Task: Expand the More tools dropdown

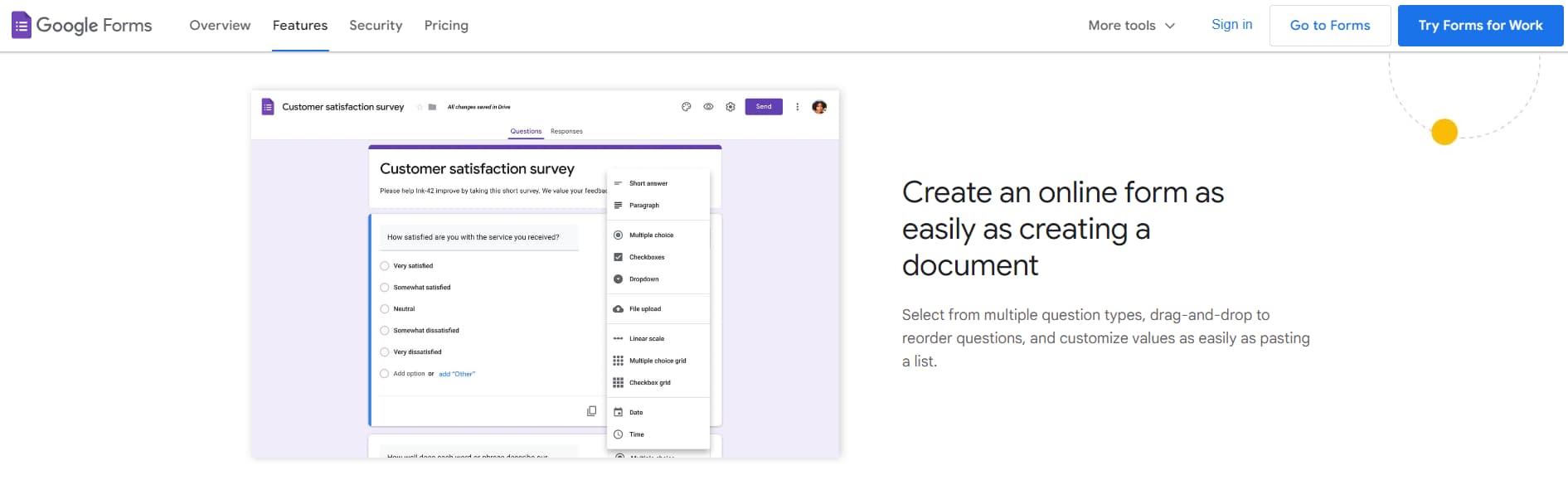Action: pos(1132,26)
